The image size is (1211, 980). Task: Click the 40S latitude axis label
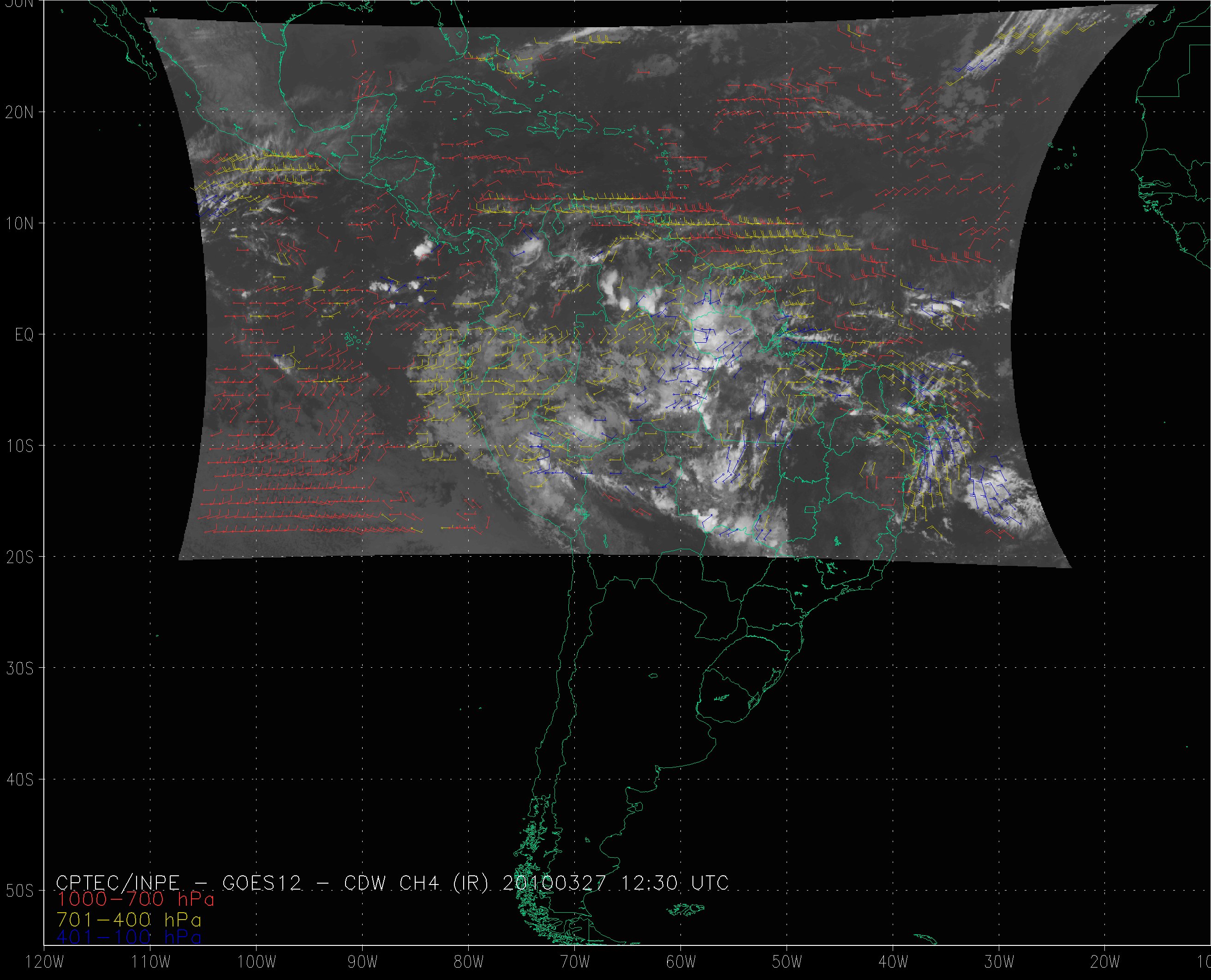tap(19, 780)
